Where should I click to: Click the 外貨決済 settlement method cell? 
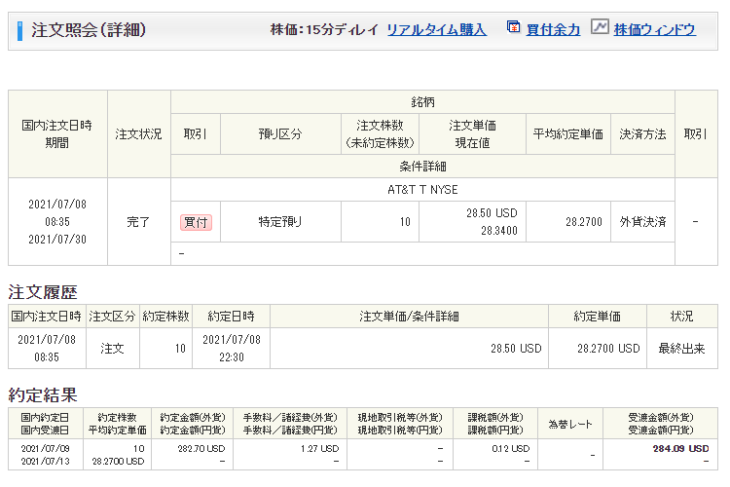642,222
